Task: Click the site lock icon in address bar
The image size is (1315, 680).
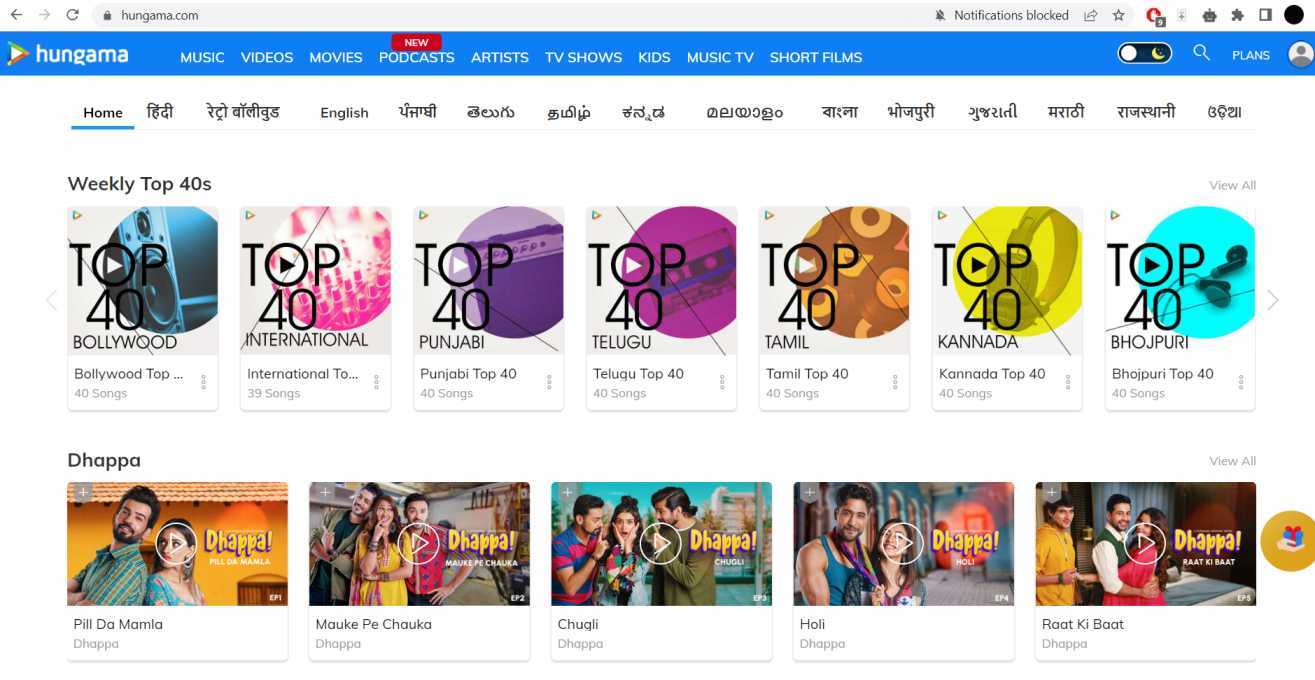Action: coord(108,16)
